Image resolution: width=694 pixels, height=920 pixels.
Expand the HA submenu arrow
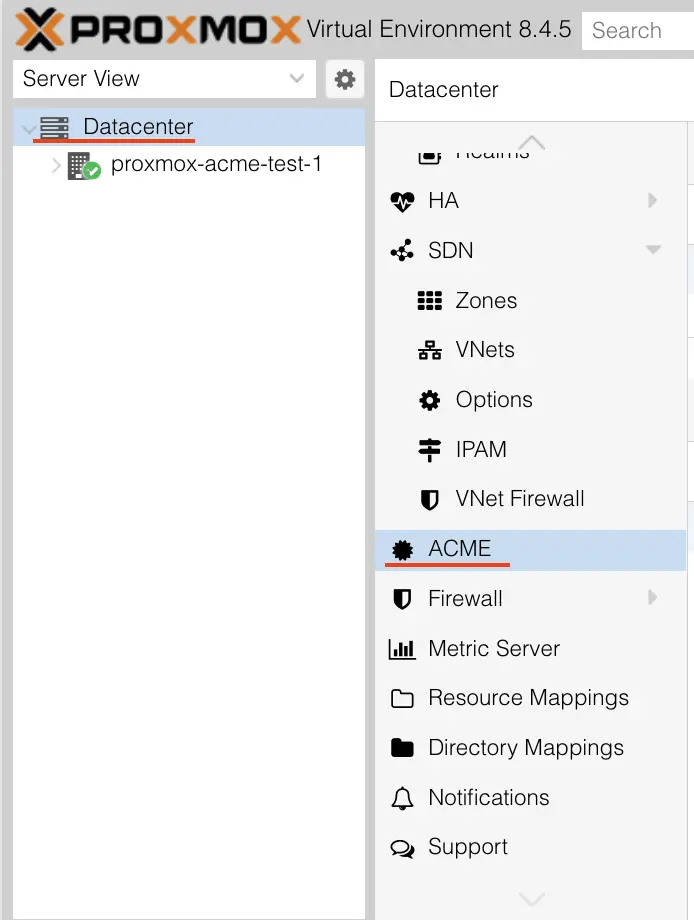652,200
